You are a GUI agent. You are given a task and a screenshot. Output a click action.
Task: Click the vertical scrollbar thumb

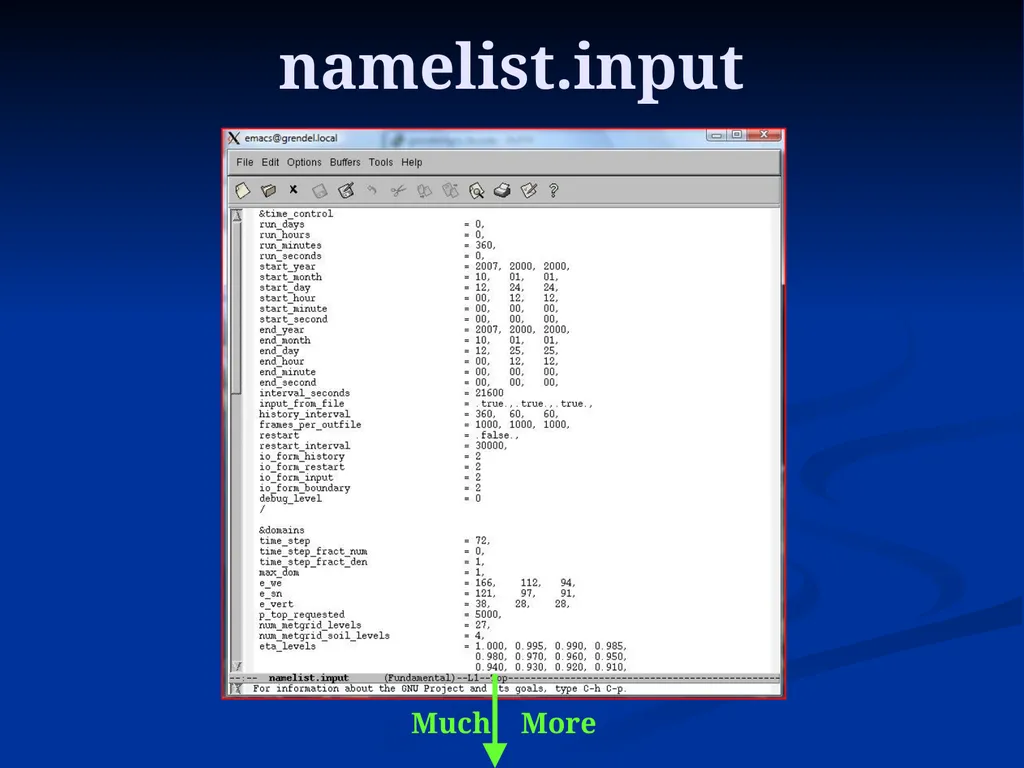click(237, 307)
